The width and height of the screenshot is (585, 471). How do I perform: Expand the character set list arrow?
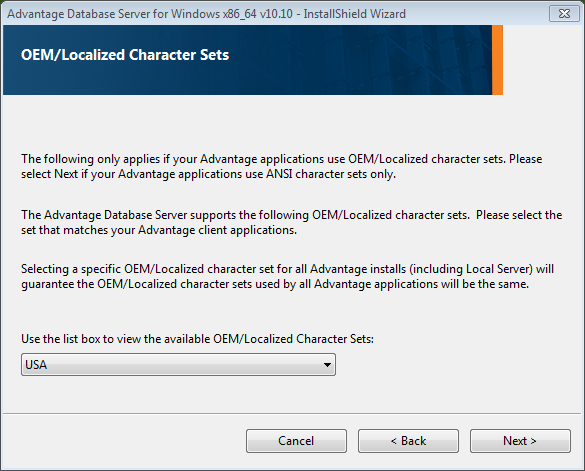tap(327, 365)
